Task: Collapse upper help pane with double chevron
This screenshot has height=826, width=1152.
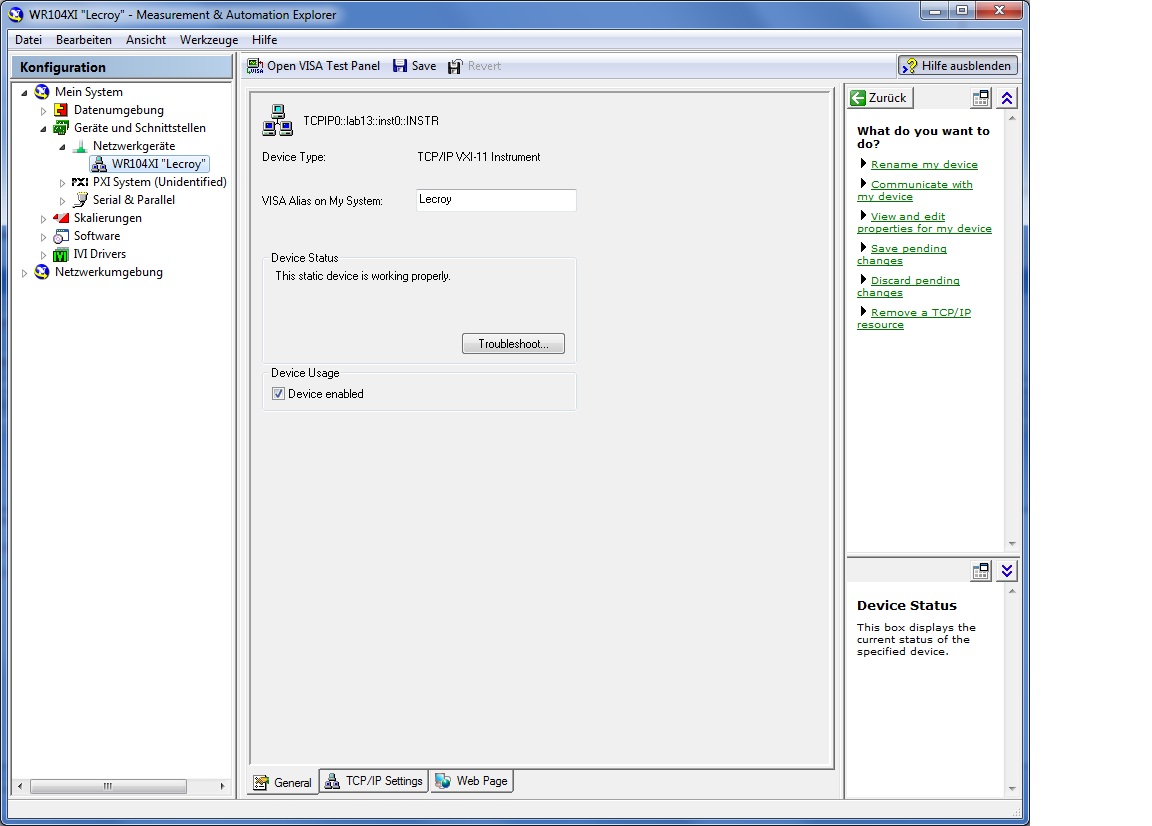Action: pyautogui.click(x=1007, y=98)
